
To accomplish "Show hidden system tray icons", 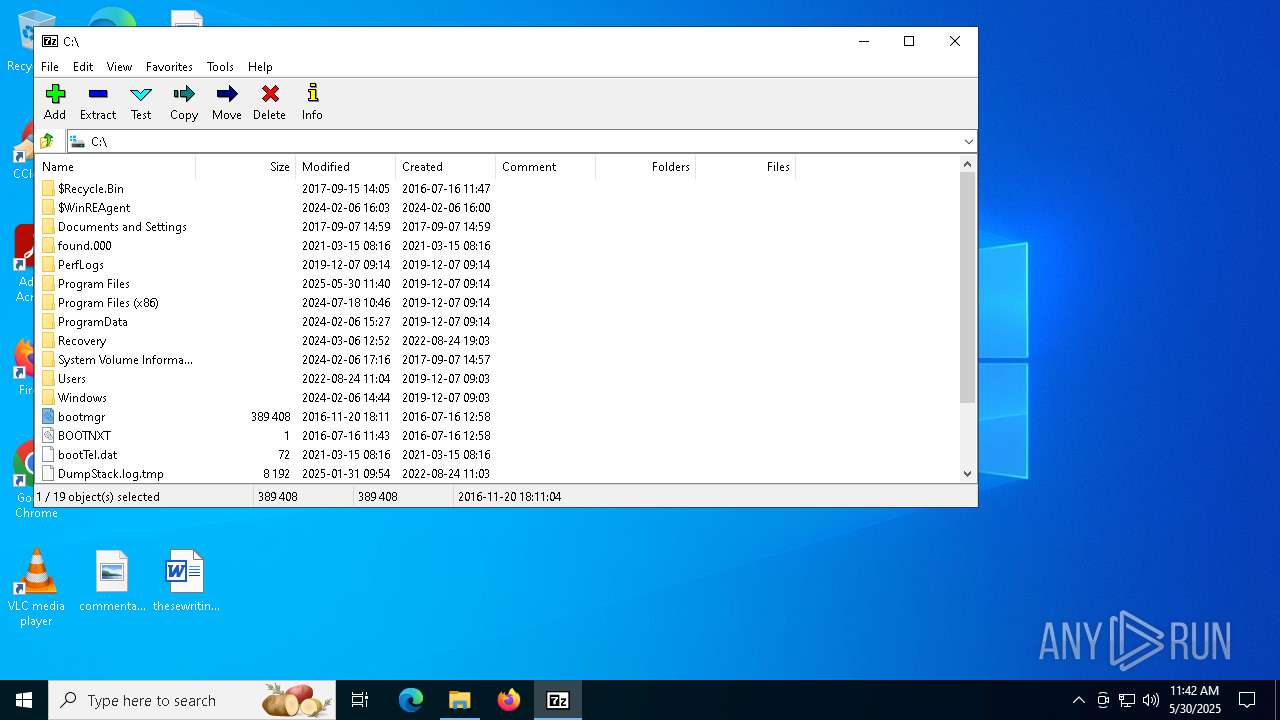I will (x=1078, y=700).
